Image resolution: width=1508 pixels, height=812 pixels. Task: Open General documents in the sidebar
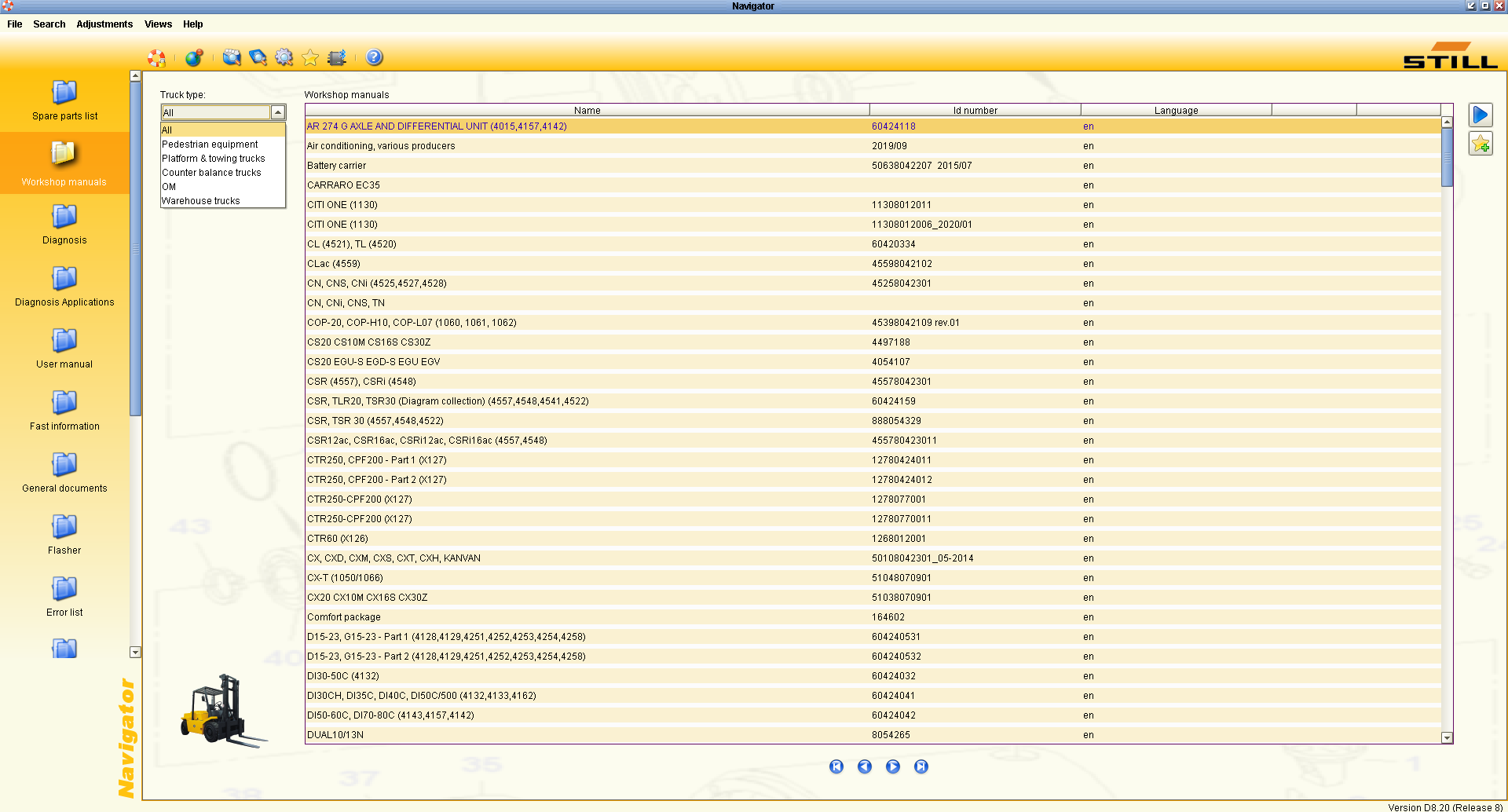point(64,473)
